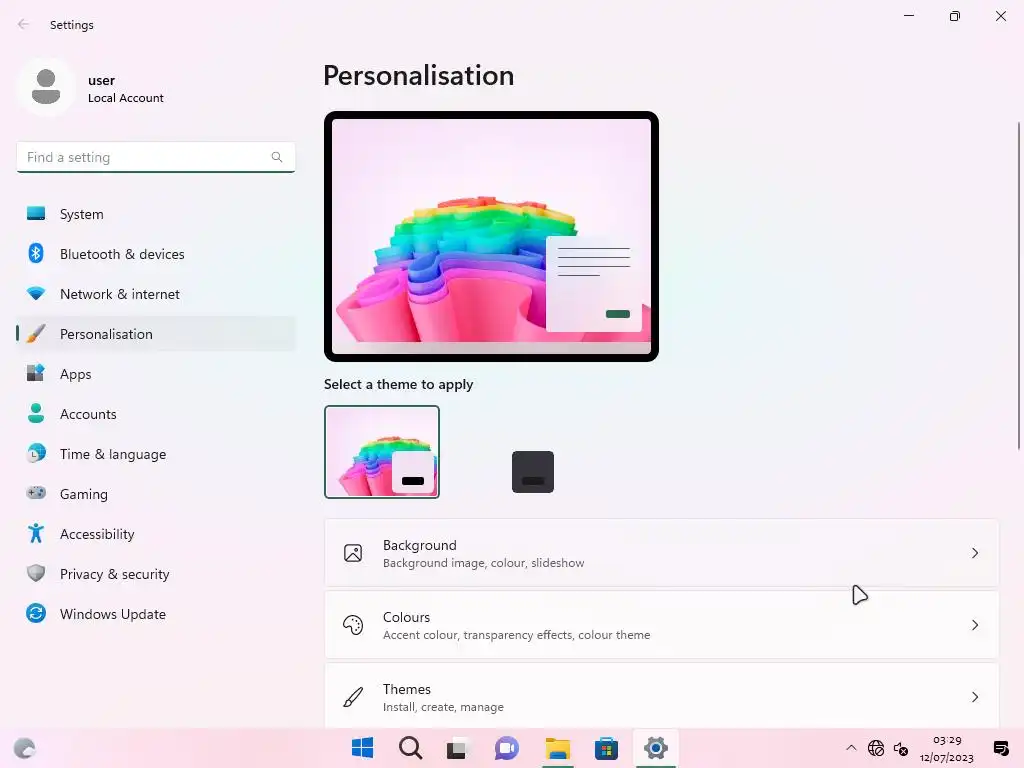Open the Accounts section

[155, 413]
